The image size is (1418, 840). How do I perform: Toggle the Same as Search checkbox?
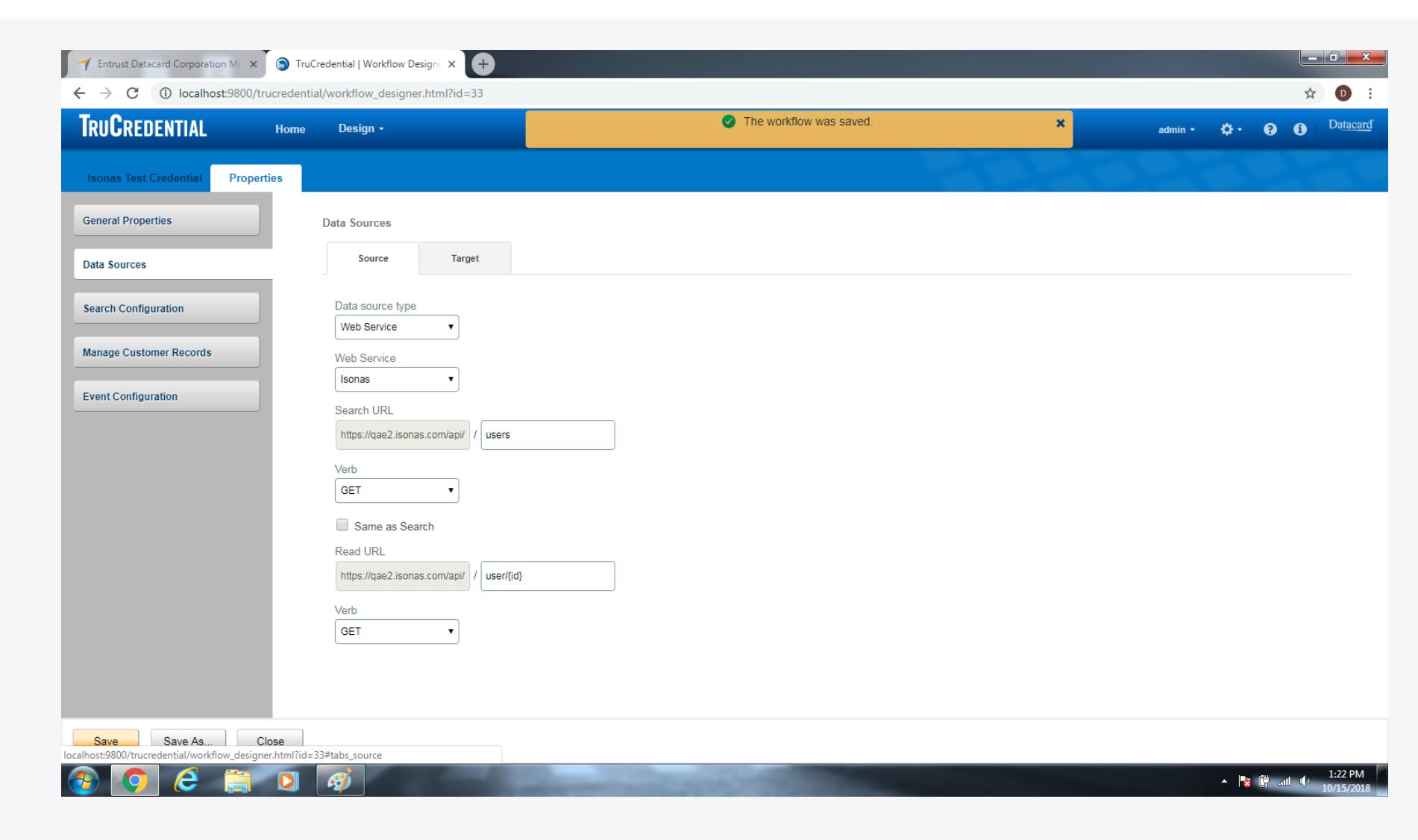[x=342, y=525]
